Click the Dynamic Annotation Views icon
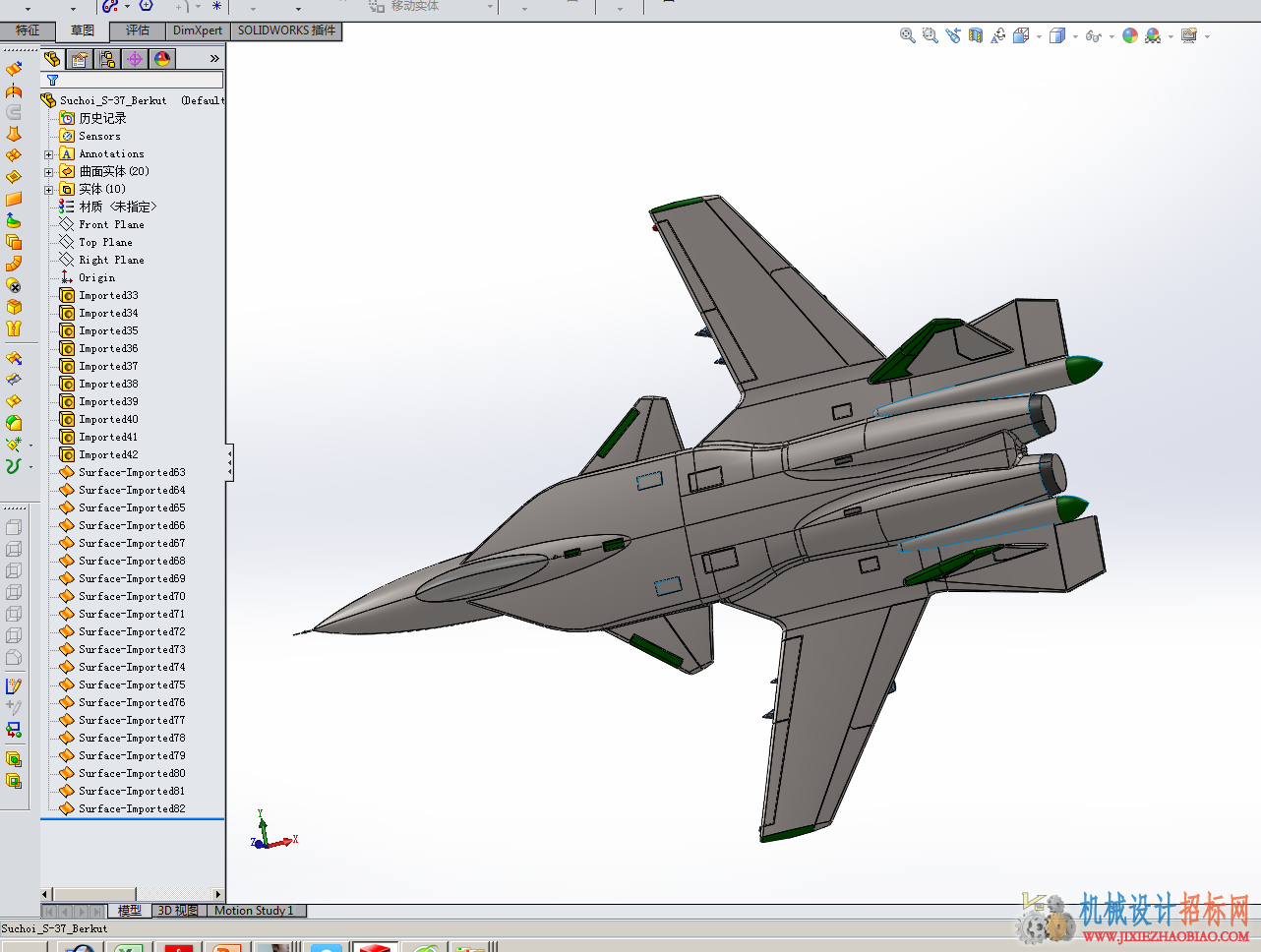Screen dimensions: 1261x952 (x=997, y=35)
